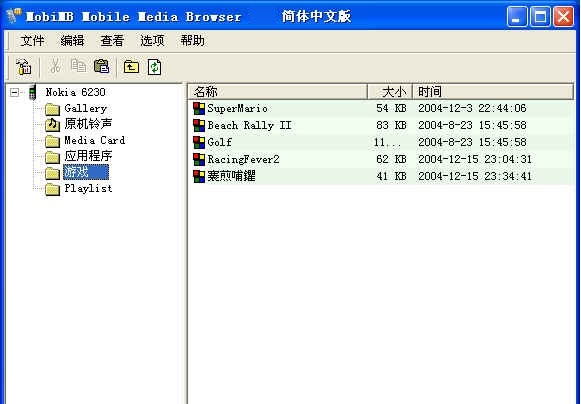Click the SuperMario game icon
Screen dimensions: 581x404
199,109
